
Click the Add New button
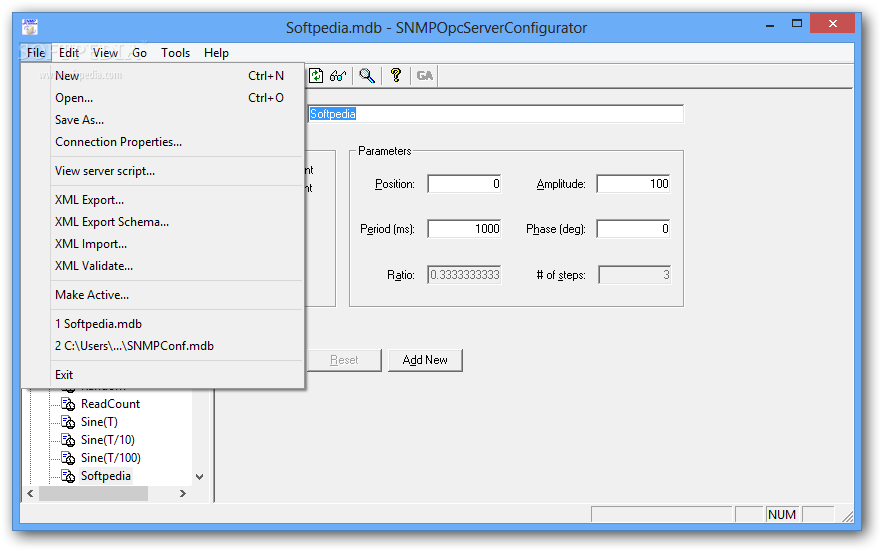425,360
